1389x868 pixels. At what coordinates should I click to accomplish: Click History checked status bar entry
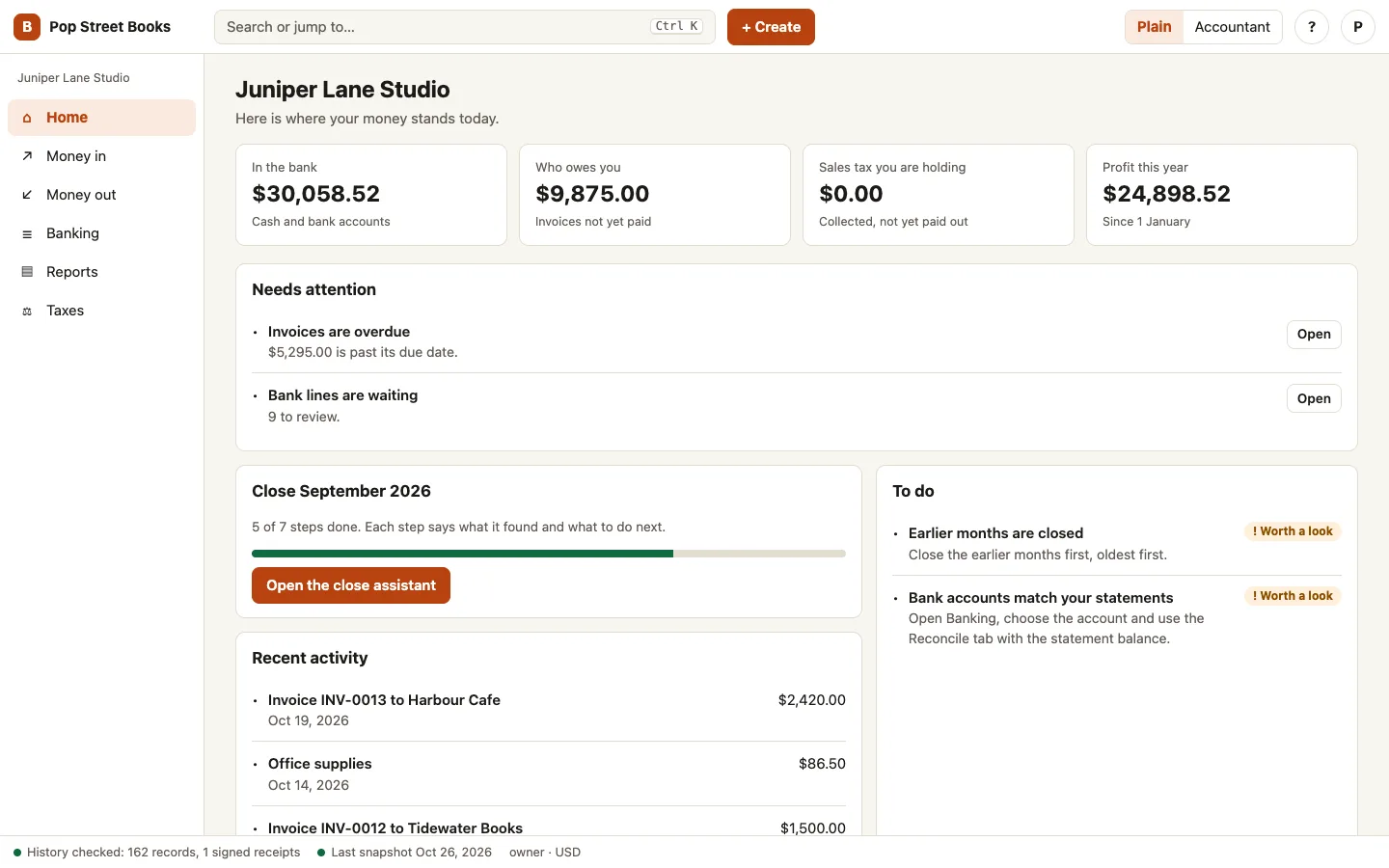[157, 853]
